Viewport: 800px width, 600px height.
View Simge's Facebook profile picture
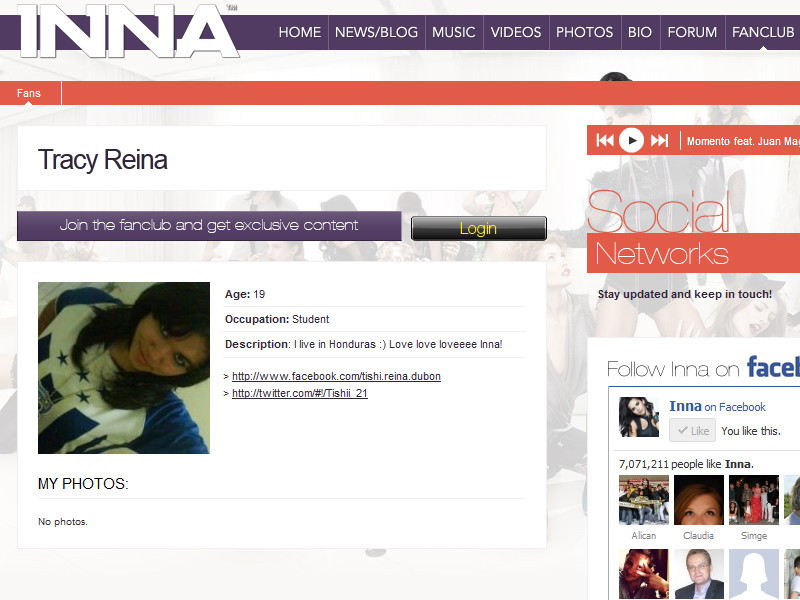753,500
